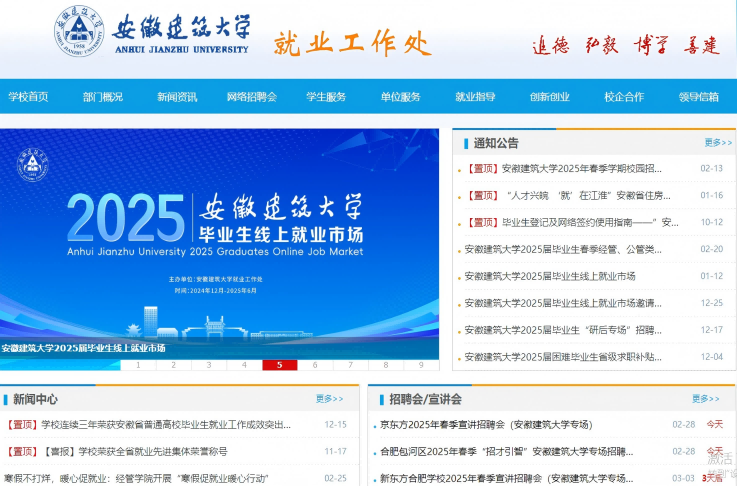This screenshot has height=486, width=737.
Task: Select 就业指导 from the navigation bar
Action: (475, 97)
